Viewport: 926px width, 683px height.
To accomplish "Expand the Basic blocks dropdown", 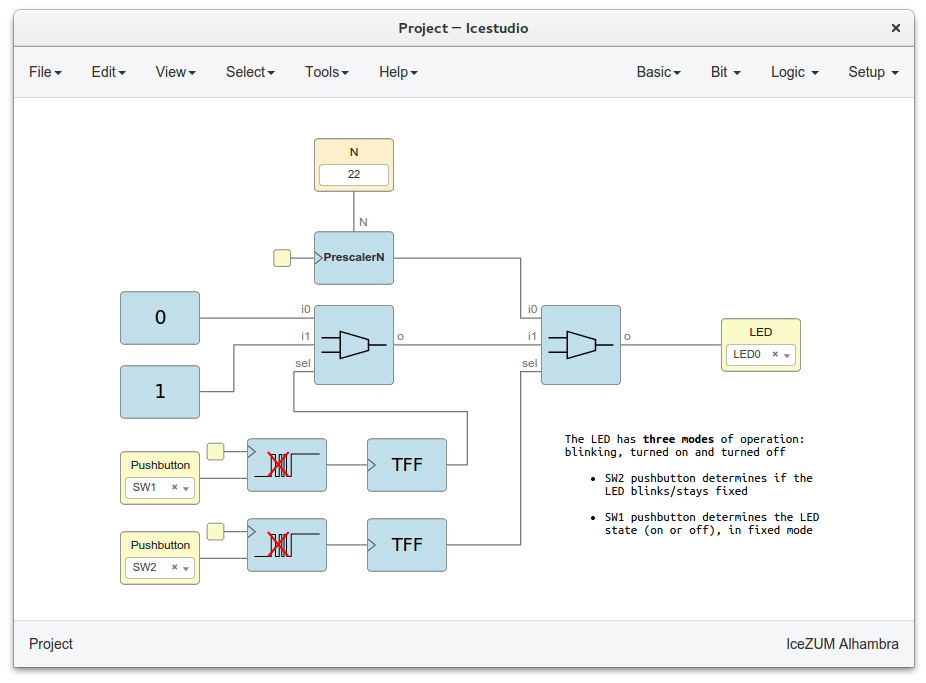I will [x=658, y=72].
